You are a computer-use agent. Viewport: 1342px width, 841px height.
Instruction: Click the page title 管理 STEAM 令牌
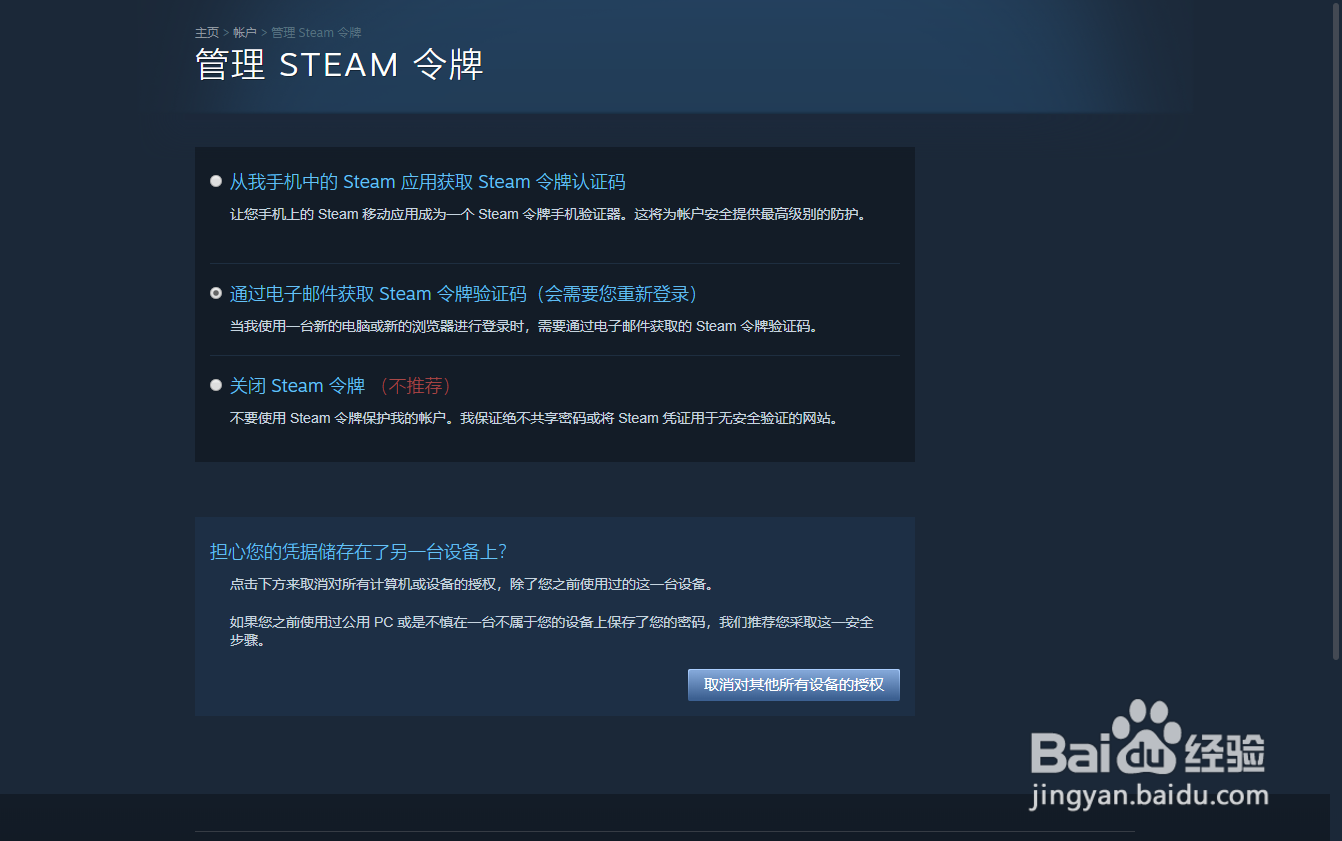click(x=339, y=65)
